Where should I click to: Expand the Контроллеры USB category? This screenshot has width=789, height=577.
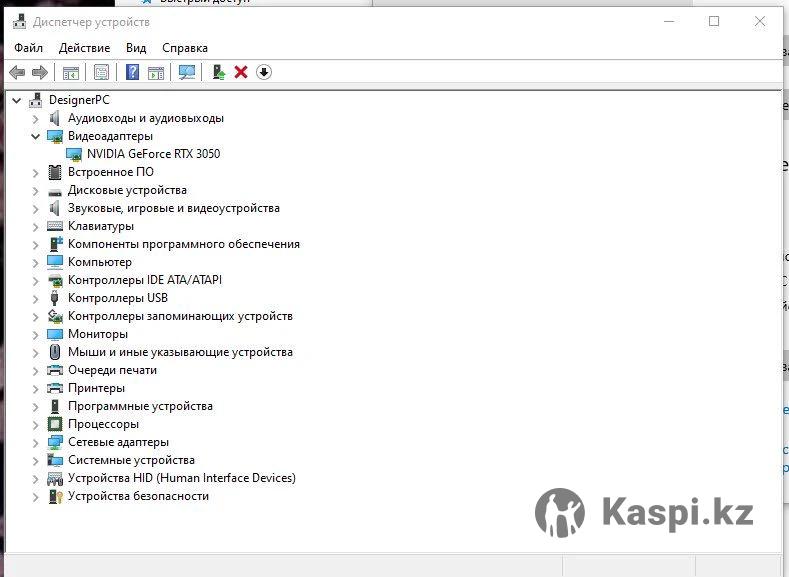36,298
